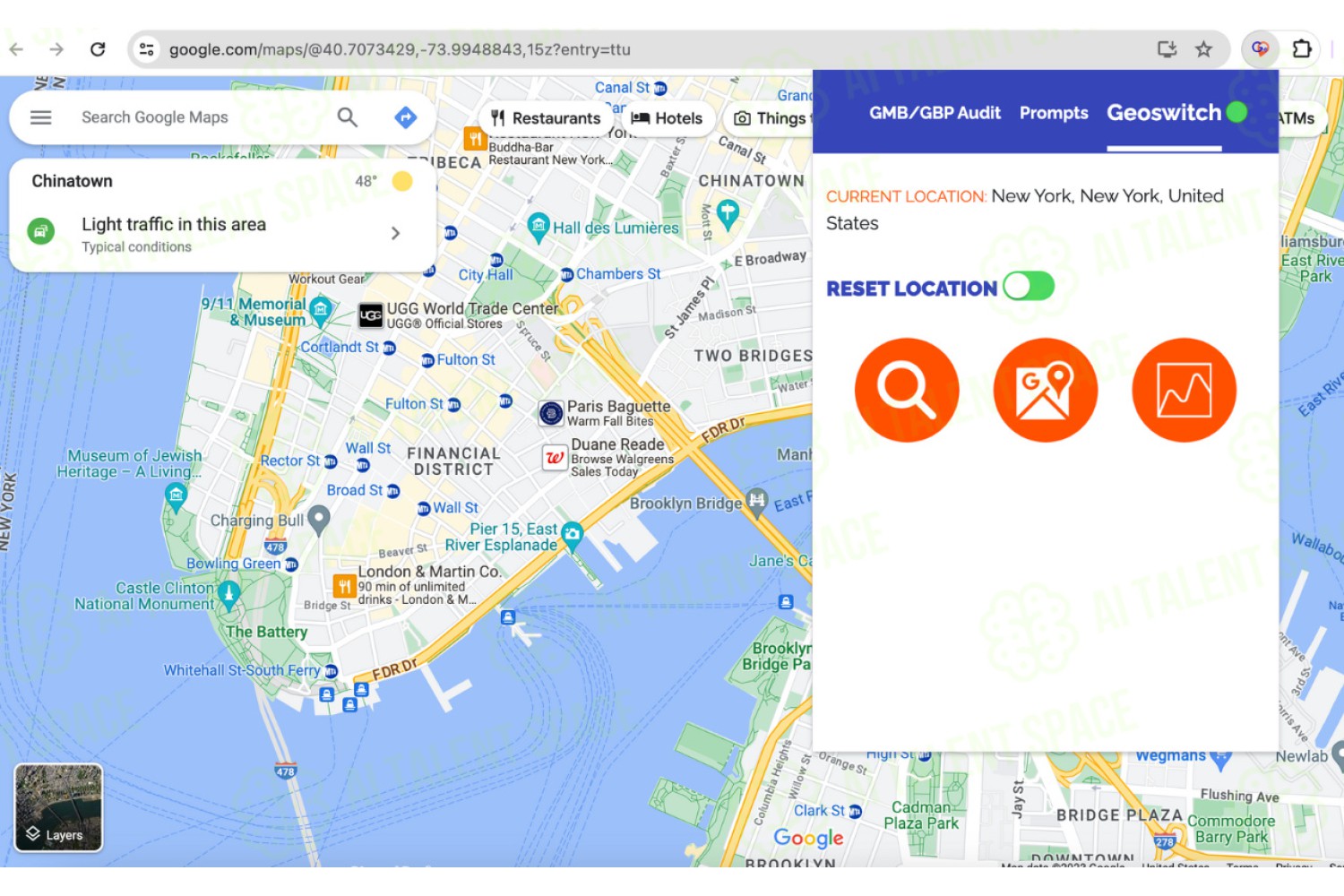This screenshot has width=1344, height=896.
Task: Select the London & Martin Co. restaurant marker
Action: coord(345,586)
